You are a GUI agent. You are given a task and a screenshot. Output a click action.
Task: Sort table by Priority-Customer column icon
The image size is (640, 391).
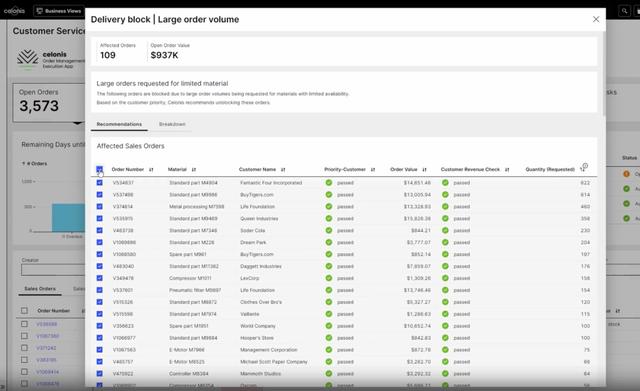click(373, 169)
